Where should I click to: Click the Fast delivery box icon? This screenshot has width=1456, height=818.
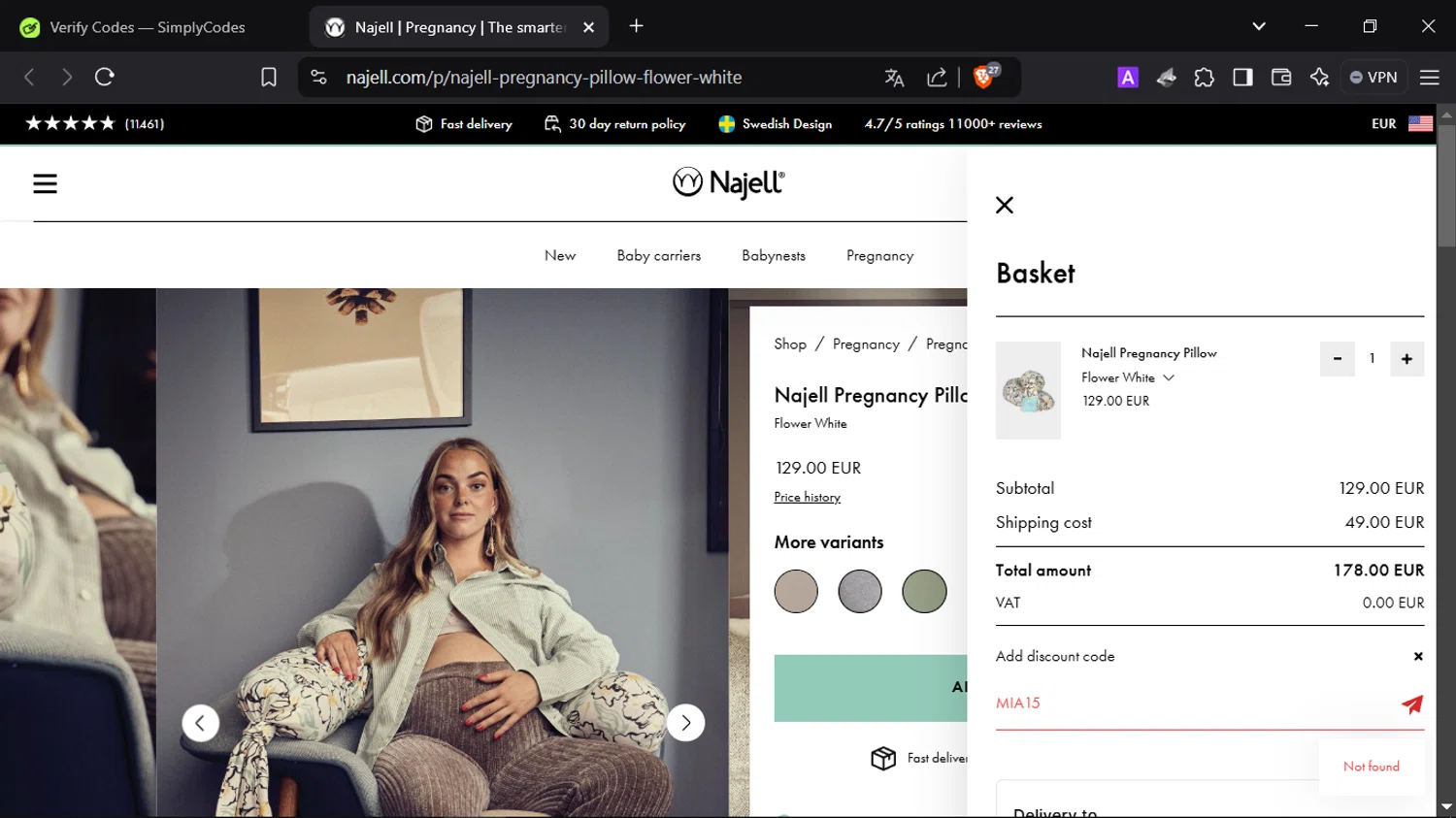[424, 124]
